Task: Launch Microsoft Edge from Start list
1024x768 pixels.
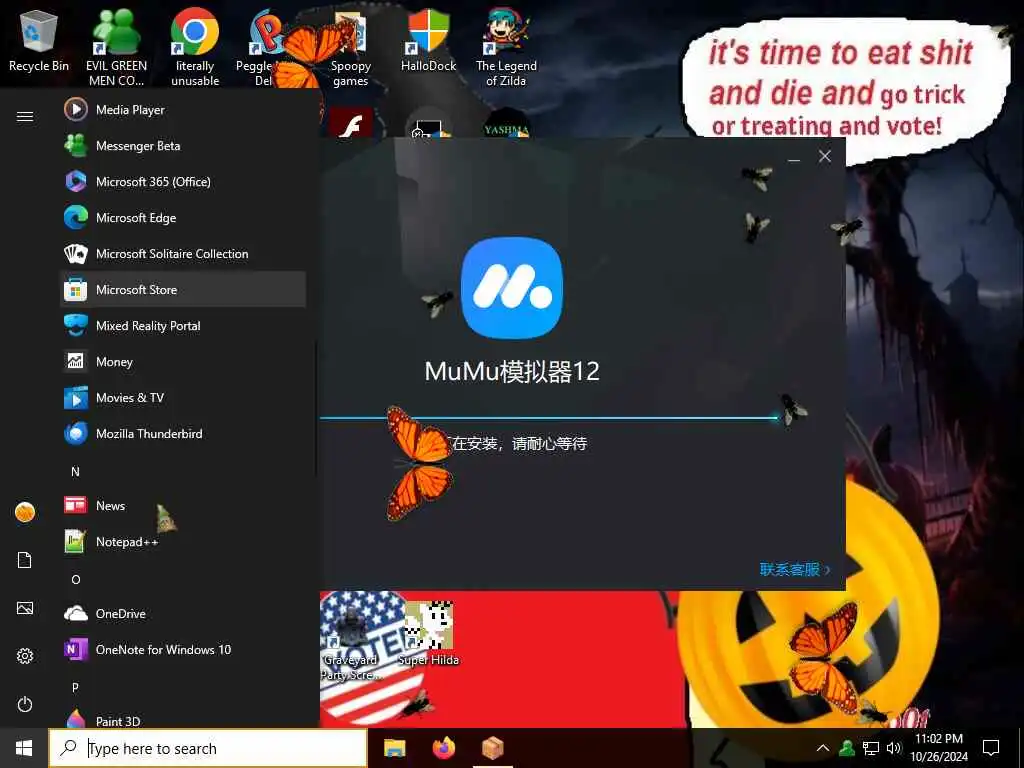Action: (x=183, y=217)
